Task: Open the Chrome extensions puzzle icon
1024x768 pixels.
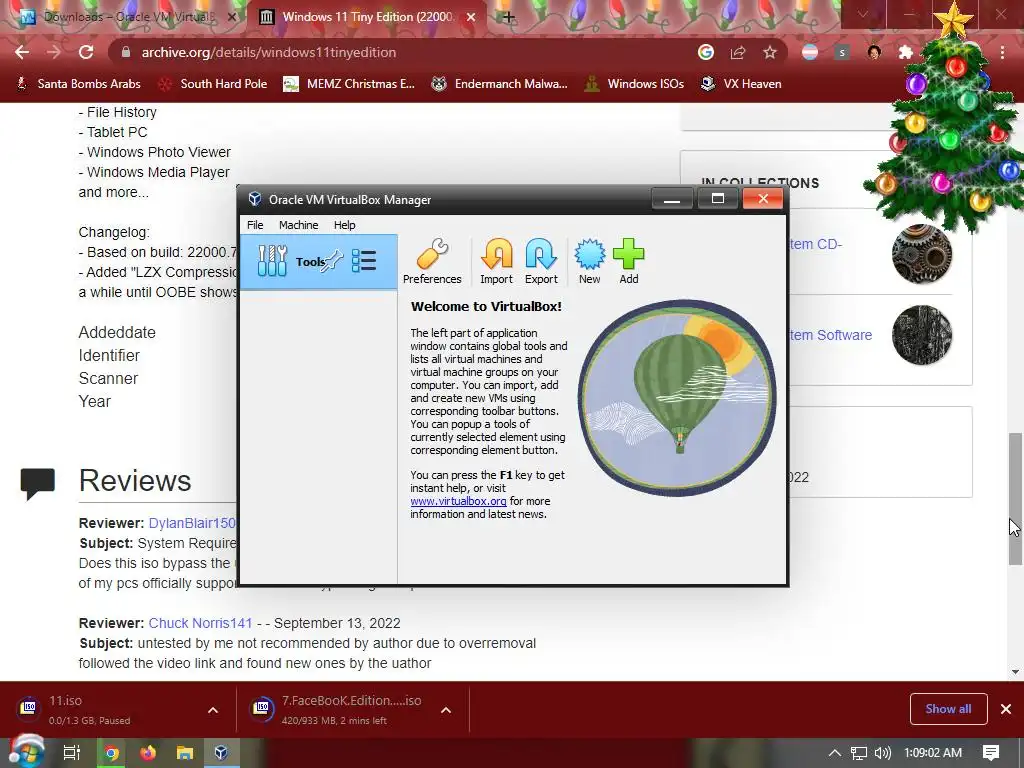Action: click(906, 52)
